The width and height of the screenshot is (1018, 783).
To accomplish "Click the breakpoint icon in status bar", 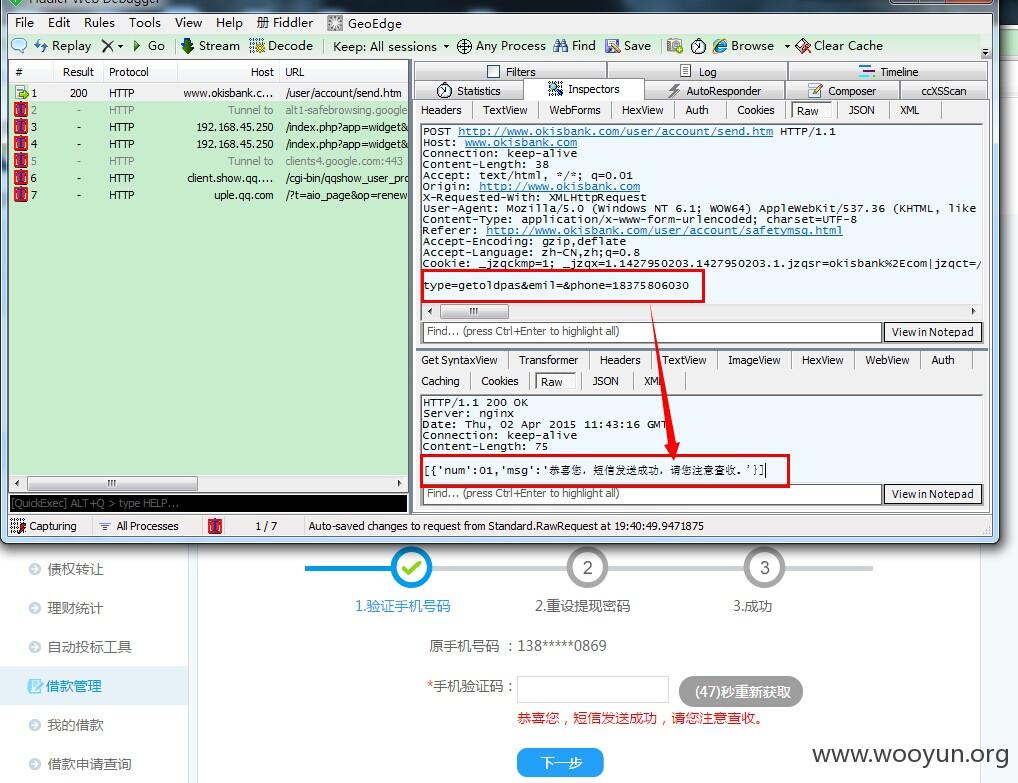I will point(215,526).
